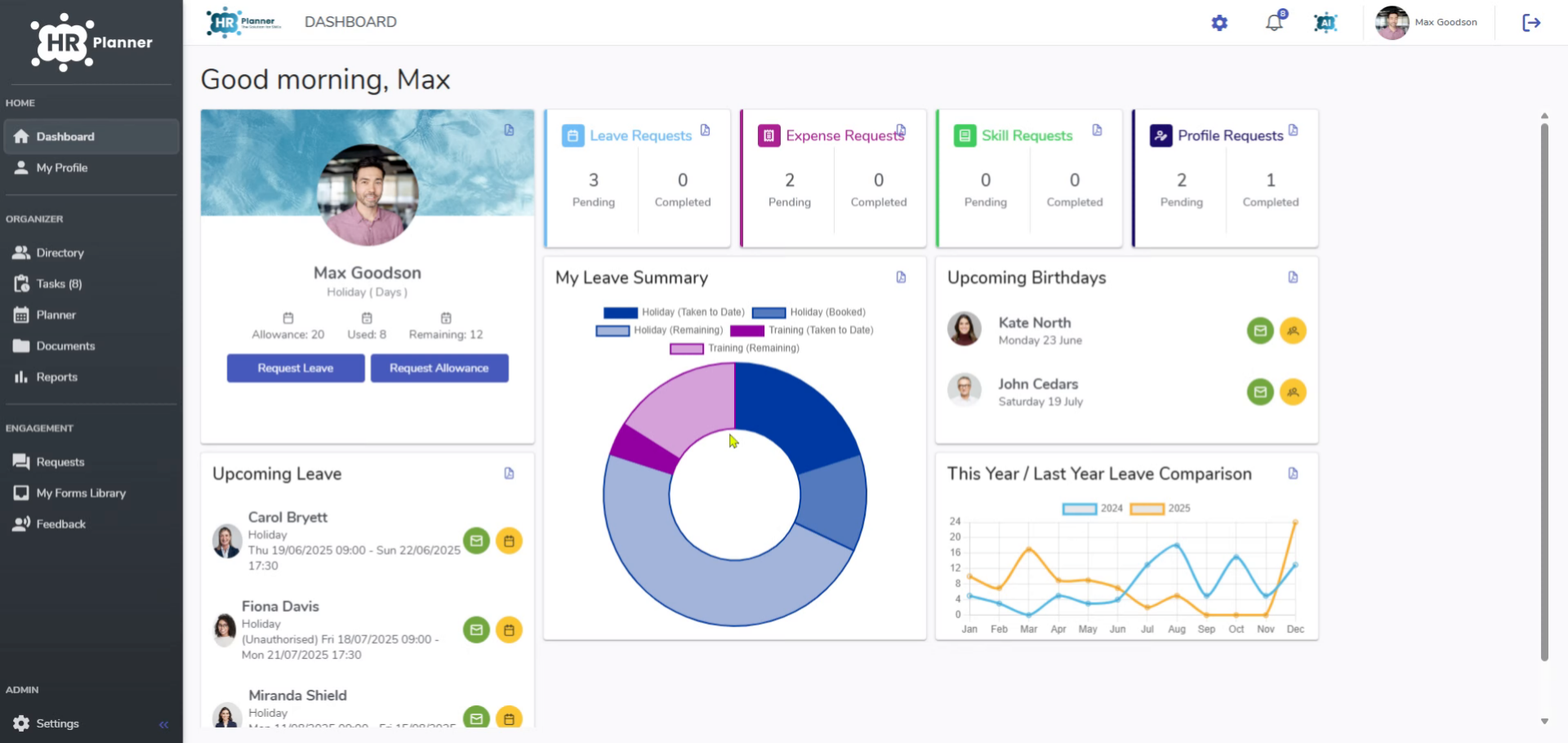
Task: Open John Cedars' yellow profile icon
Action: (1293, 392)
